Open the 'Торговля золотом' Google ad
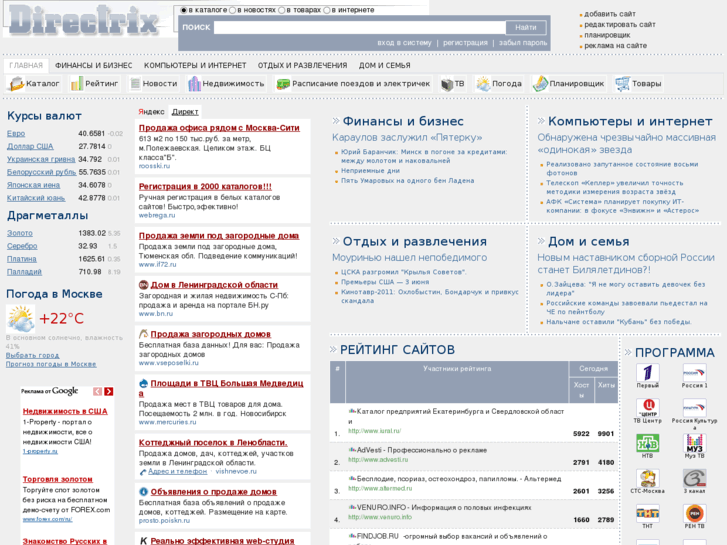The height and width of the screenshot is (545, 727). tap(57, 479)
